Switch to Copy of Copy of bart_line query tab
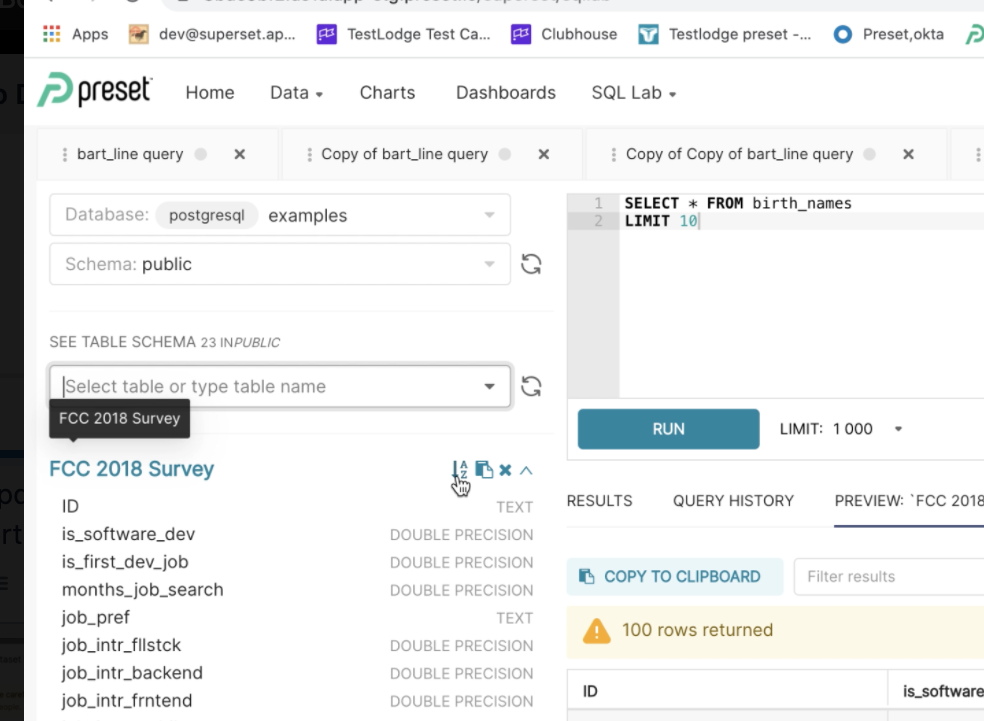This screenshot has width=984, height=721. pos(739,154)
